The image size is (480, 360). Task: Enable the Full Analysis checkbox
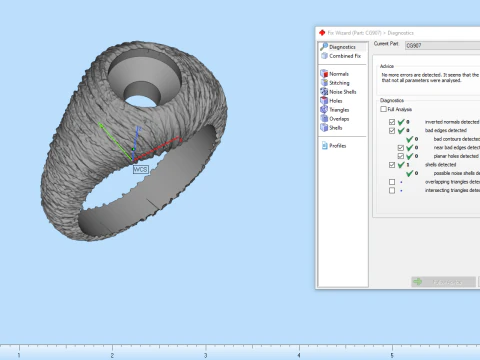(383, 109)
